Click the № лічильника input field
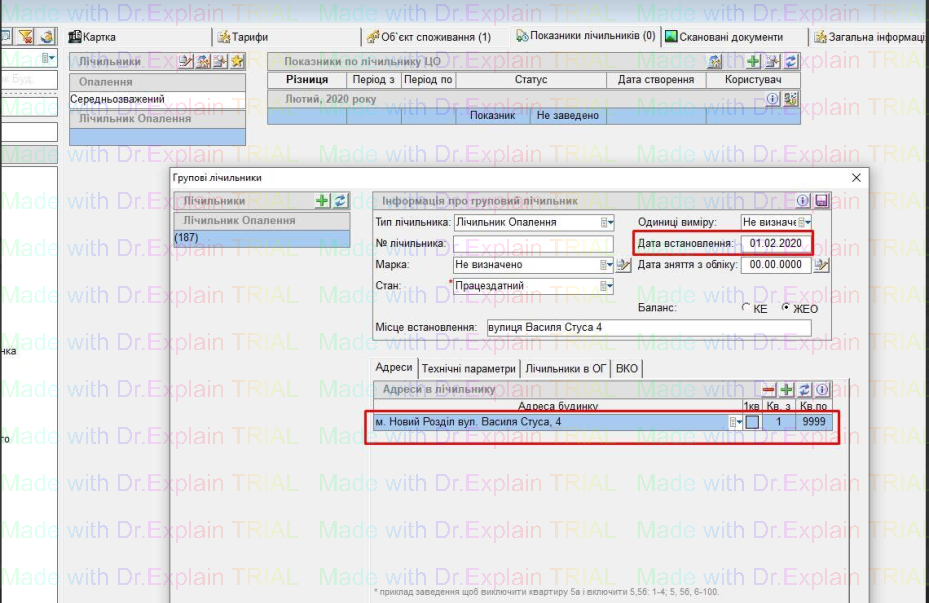Screen dimensions: 929x603 click(532, 244)
